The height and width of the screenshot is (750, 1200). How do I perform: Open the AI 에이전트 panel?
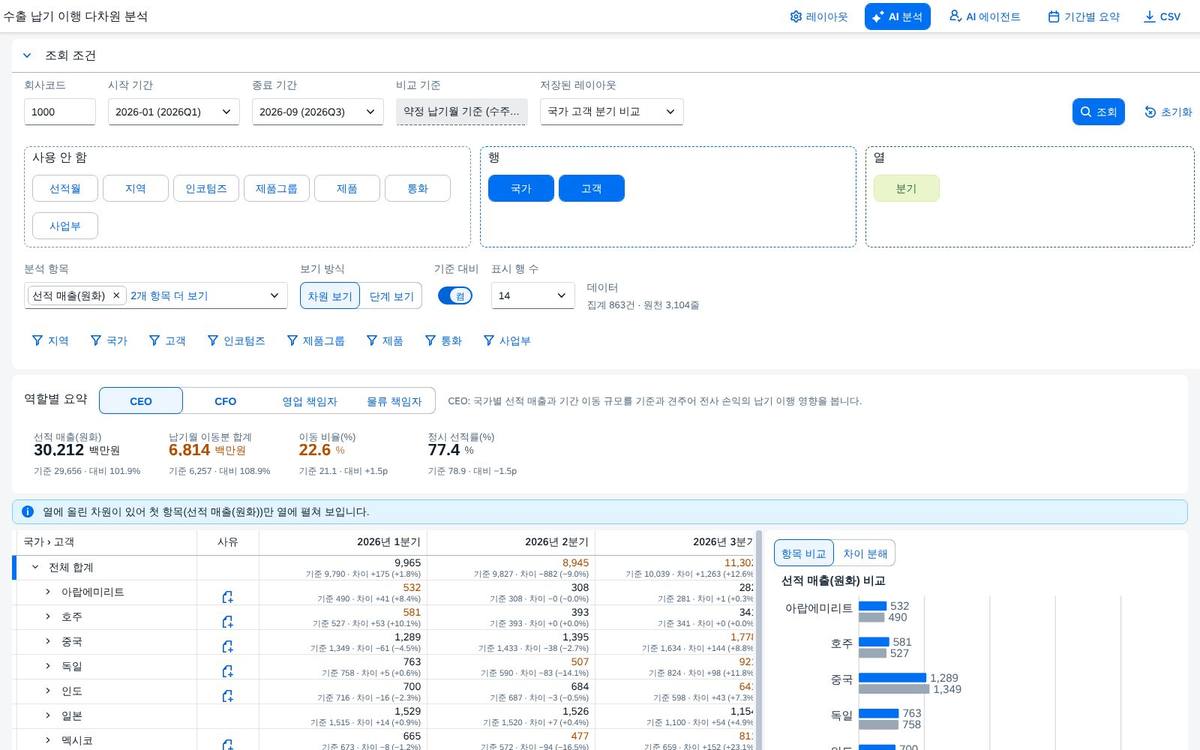click(x=984, y=17)
